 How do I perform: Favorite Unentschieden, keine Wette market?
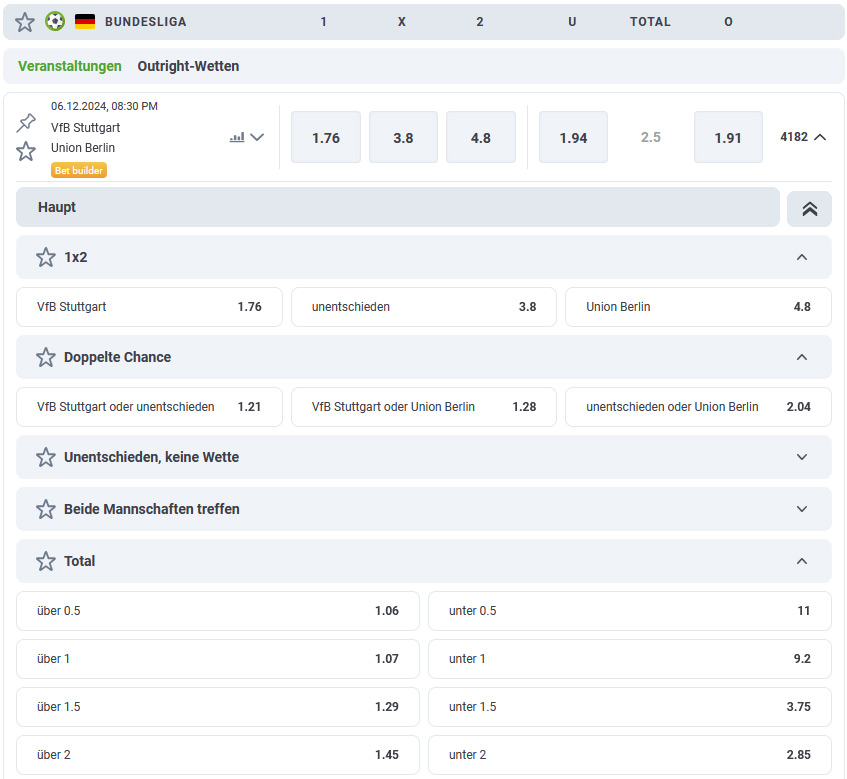click(46, 457)
